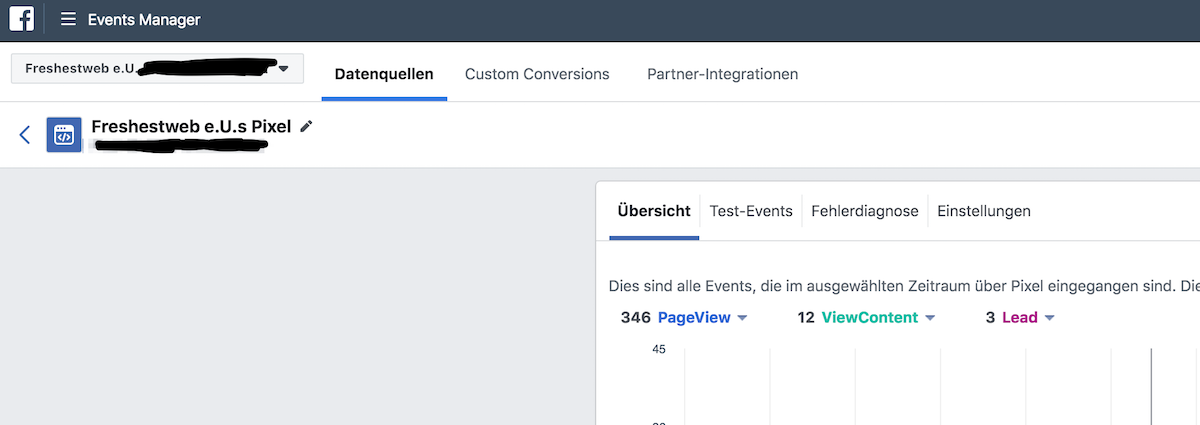This screenshot has width=1200, height=425.
Task: Click the 12 ViewContent count
Action: tap(806, 318)
